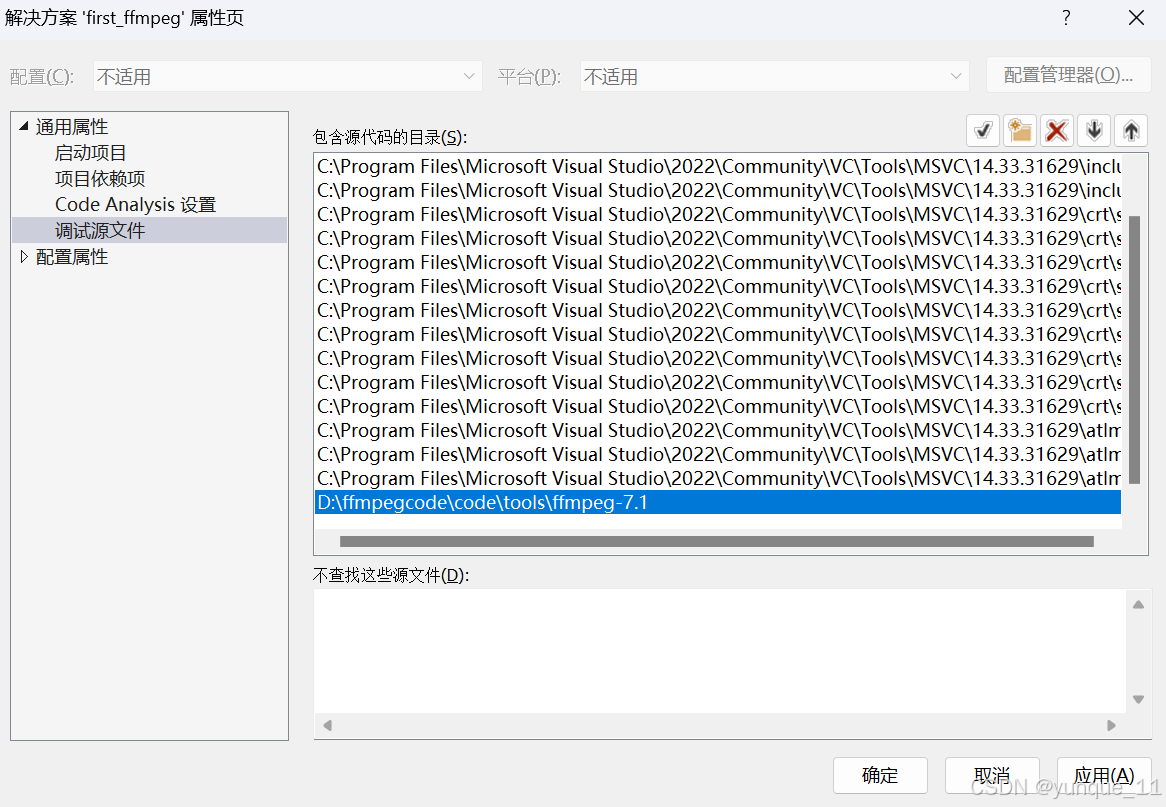1166x807 pixels.
Task: Click the up arrow icon to move entry up
Action: pyautogui.click(x=1130, y=130)
